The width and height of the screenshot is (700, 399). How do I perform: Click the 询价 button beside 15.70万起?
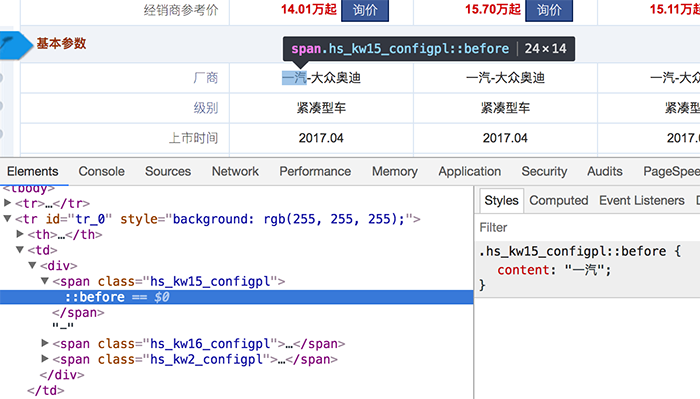point(549,10)
